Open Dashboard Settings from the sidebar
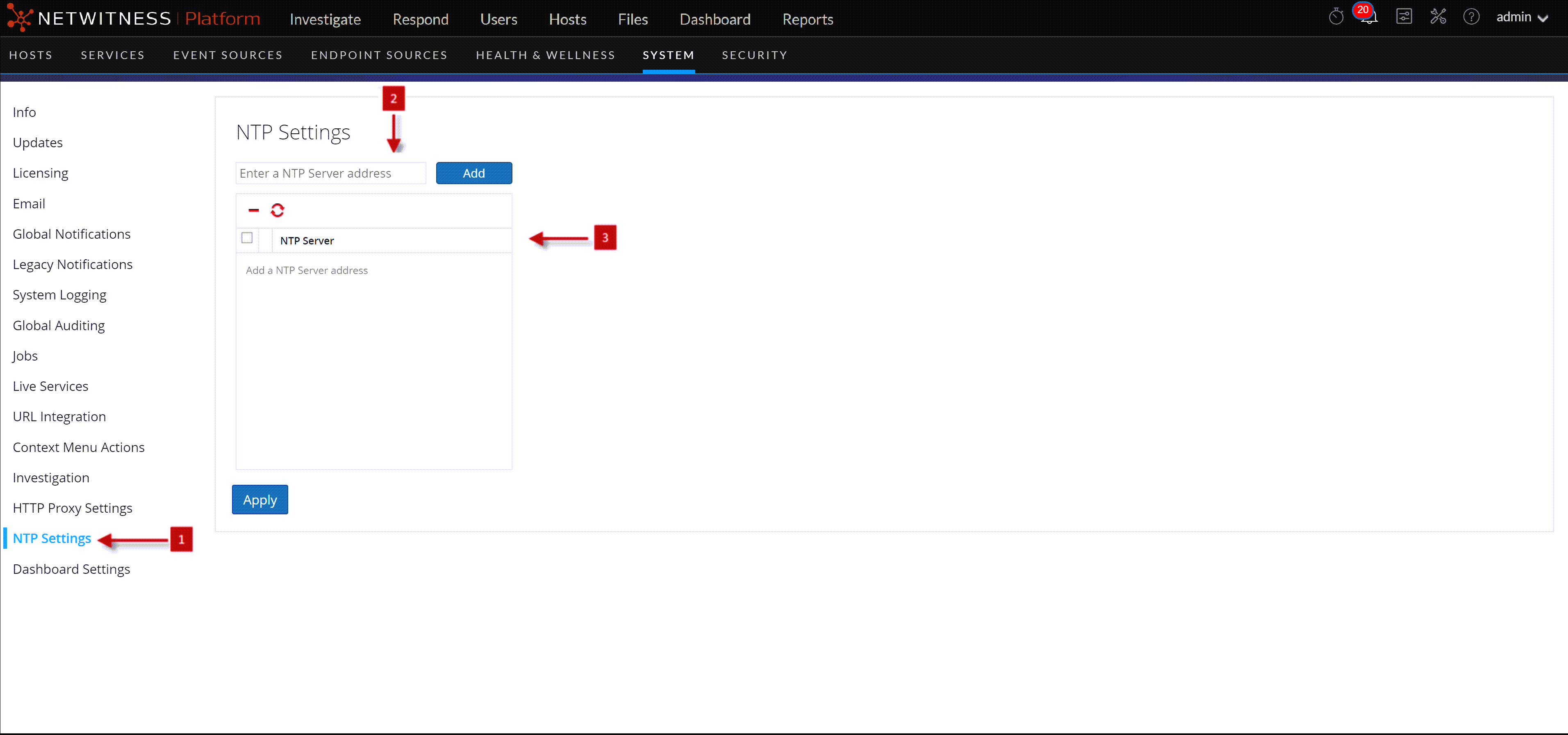Viewport: 1568px width, 735px height. [x=71, y=569]
